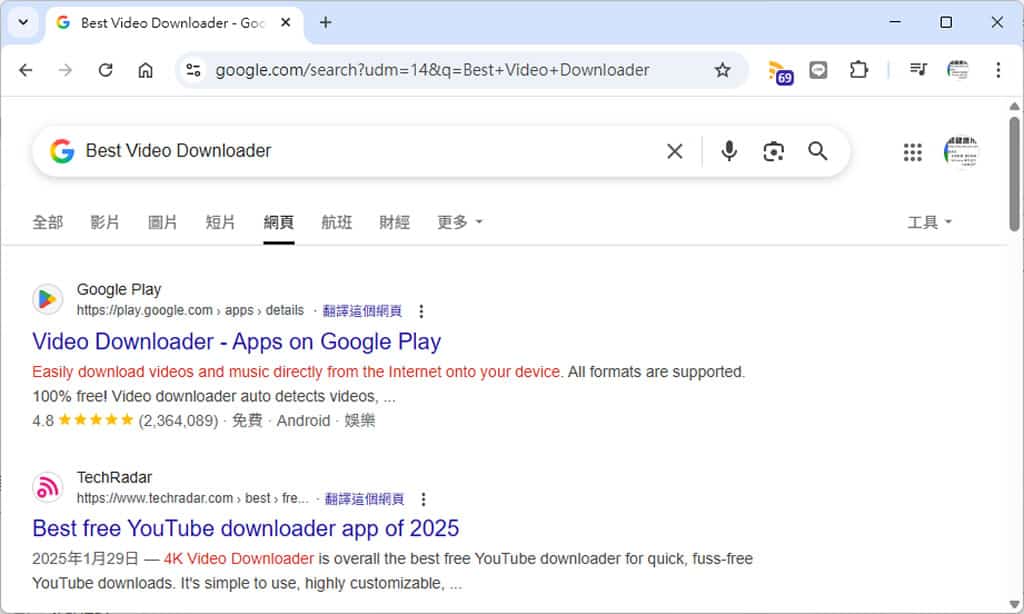The image size is (1024, 614).
Task: Expand the 更多 filter dropdown
Action: coord(460,222)
